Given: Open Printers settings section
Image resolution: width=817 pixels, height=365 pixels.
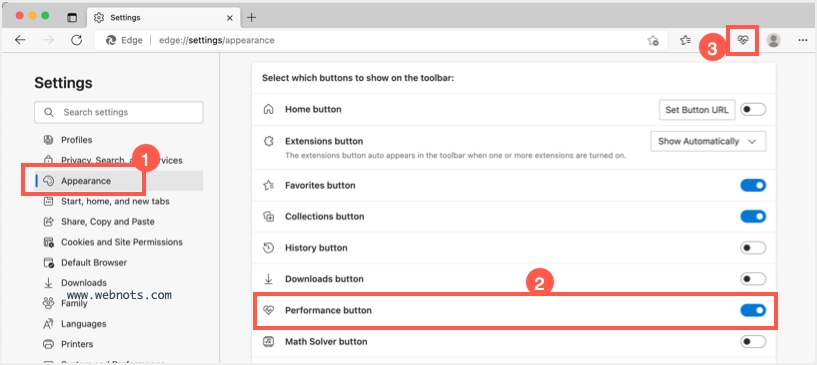Looking at the screenshot, I should tap(77, 344).
